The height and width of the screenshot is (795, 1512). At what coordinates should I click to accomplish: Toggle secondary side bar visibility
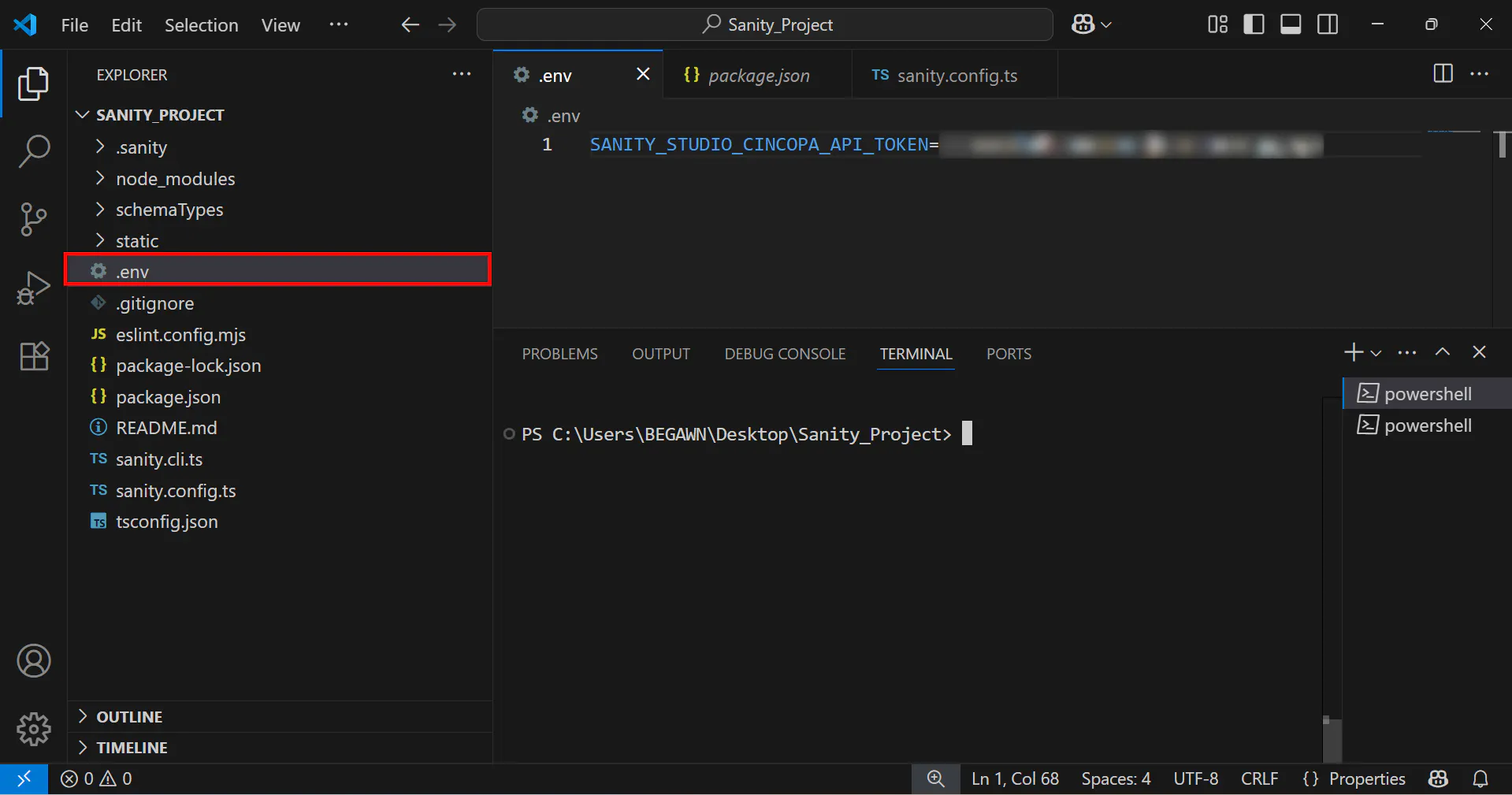click(1328, 24)
